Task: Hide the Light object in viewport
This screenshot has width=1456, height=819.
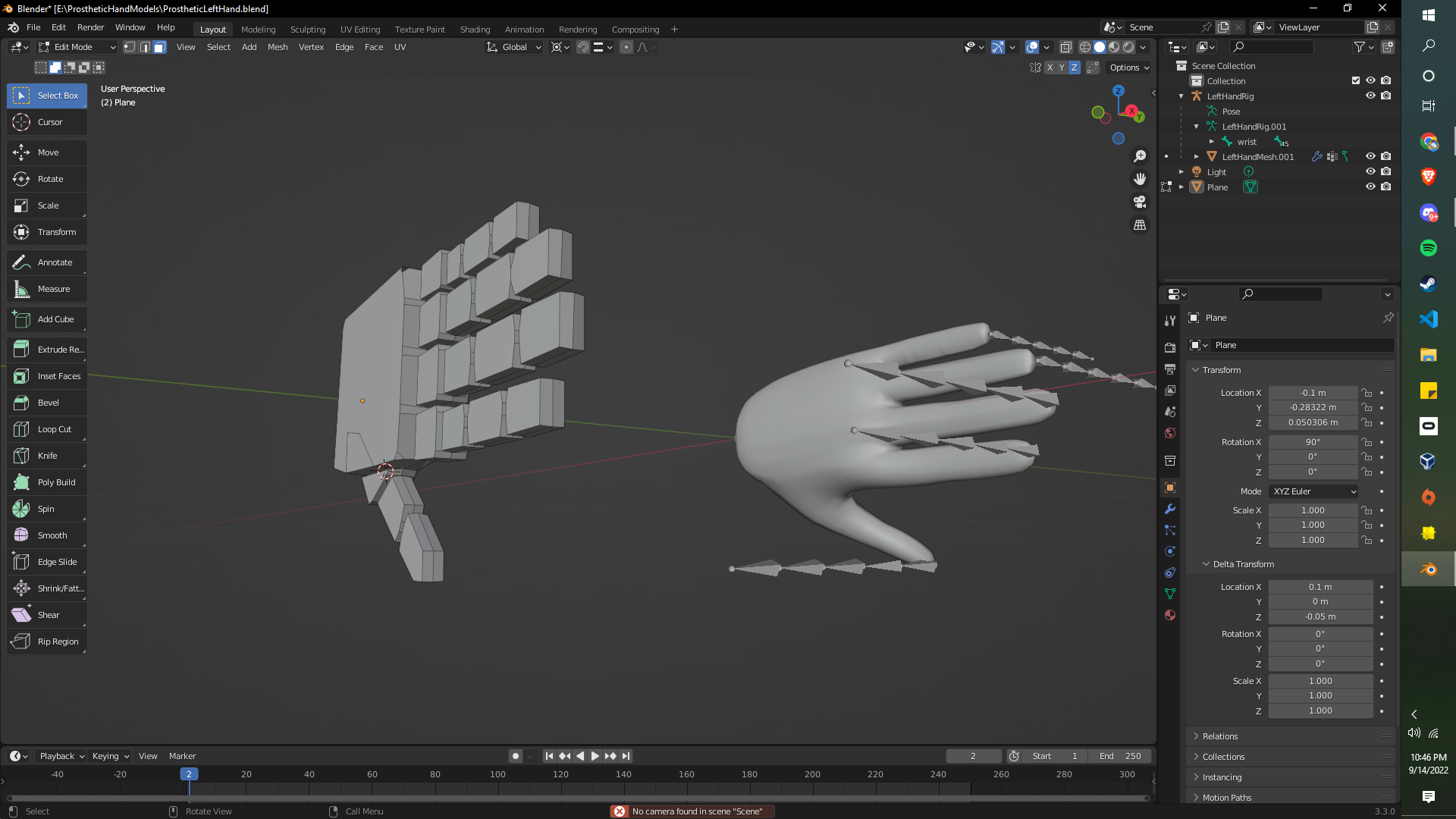Action: [x=1370, y=171]
